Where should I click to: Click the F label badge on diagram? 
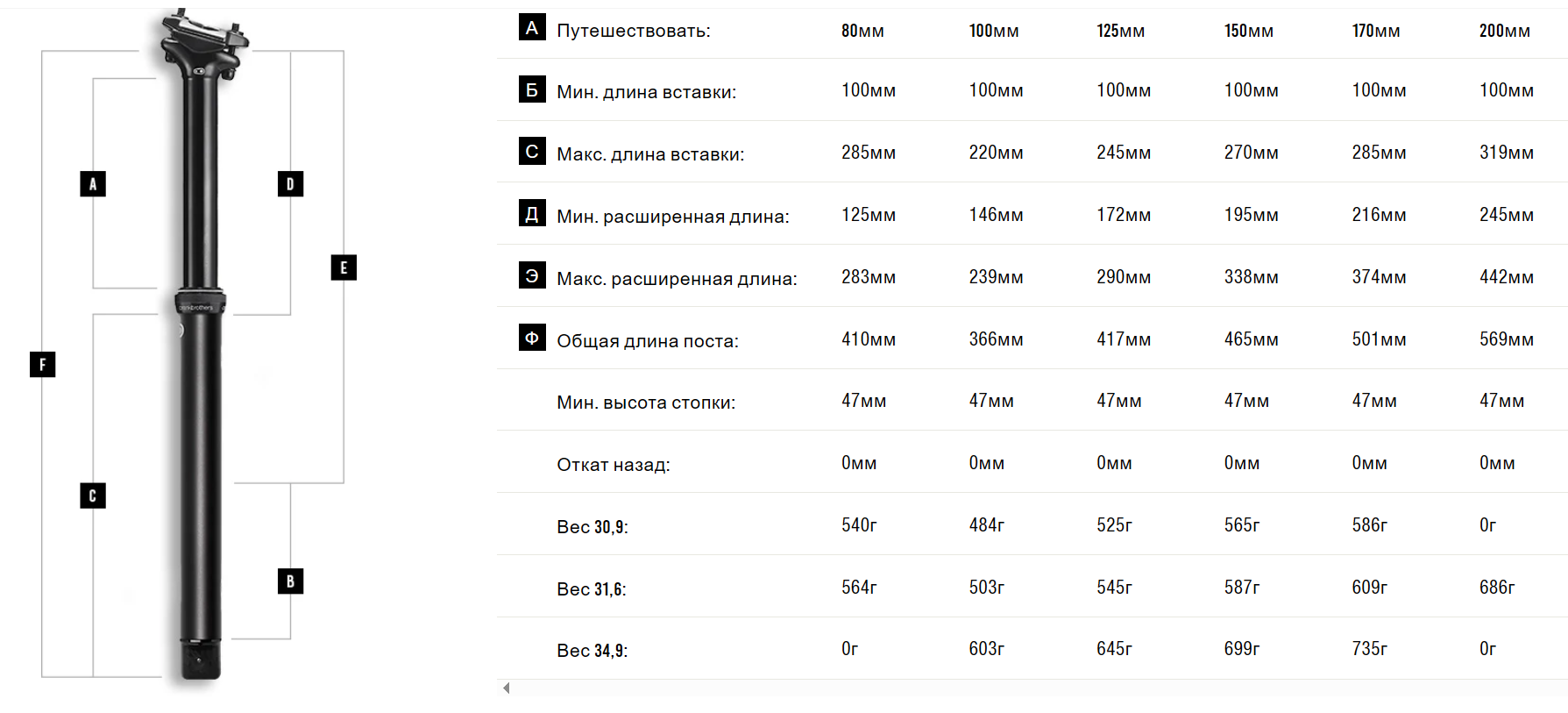(42, 364)
